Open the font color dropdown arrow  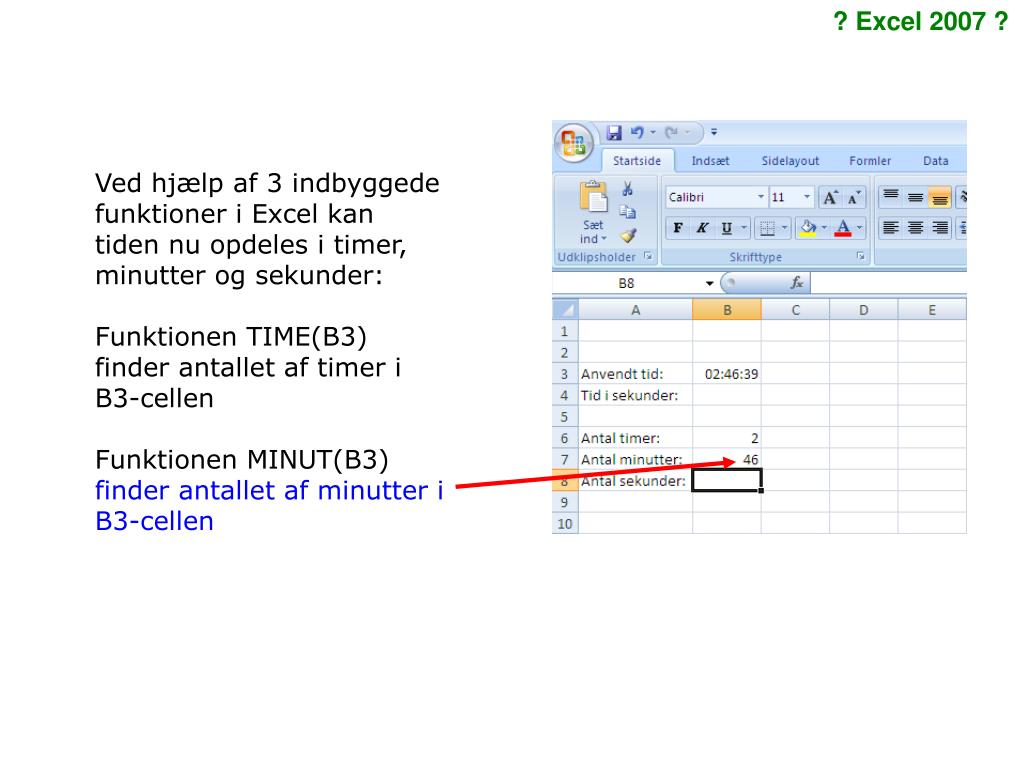859,228
